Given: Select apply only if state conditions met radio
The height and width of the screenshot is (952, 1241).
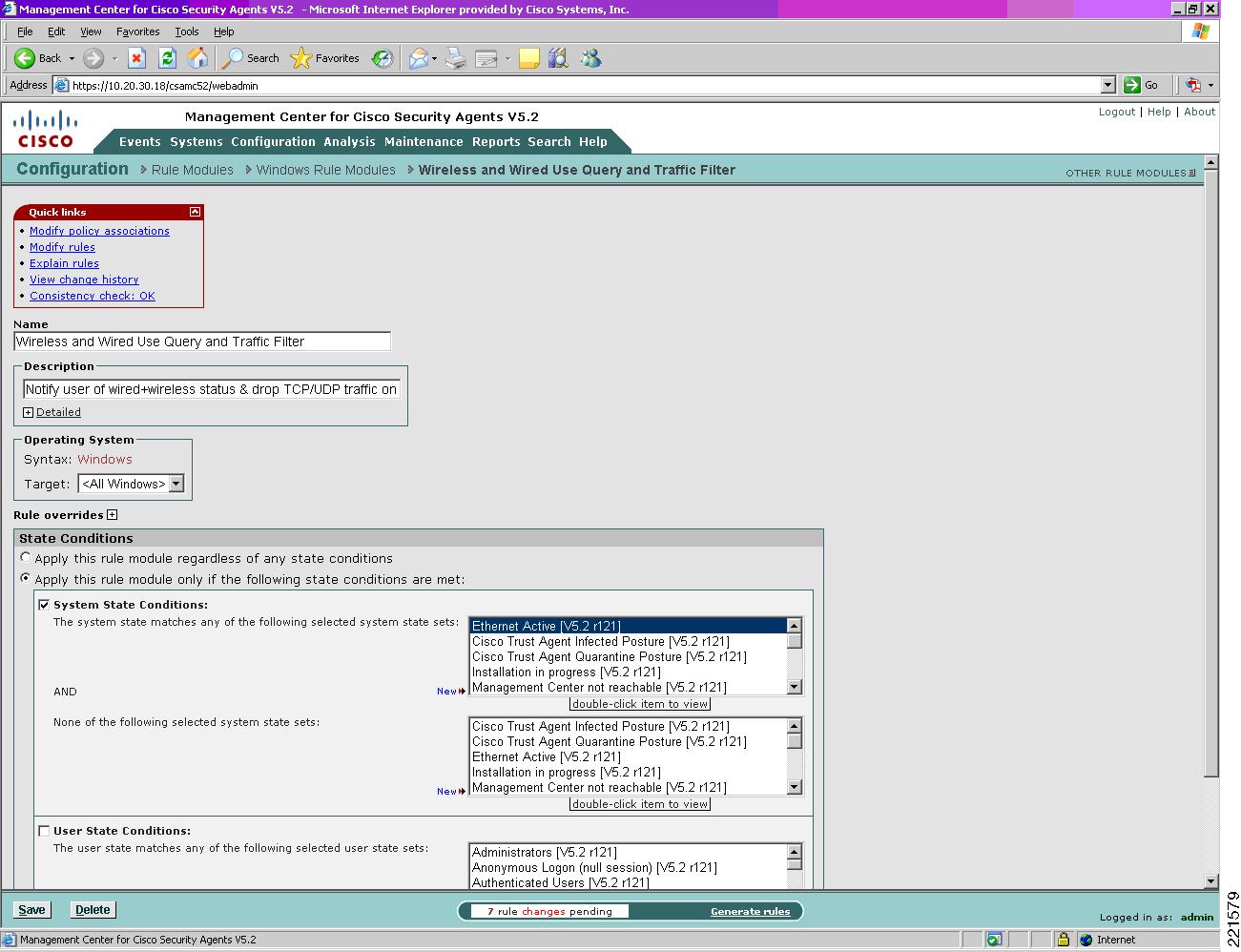Looking at the screenshot, I should click(x=26, y=578).
